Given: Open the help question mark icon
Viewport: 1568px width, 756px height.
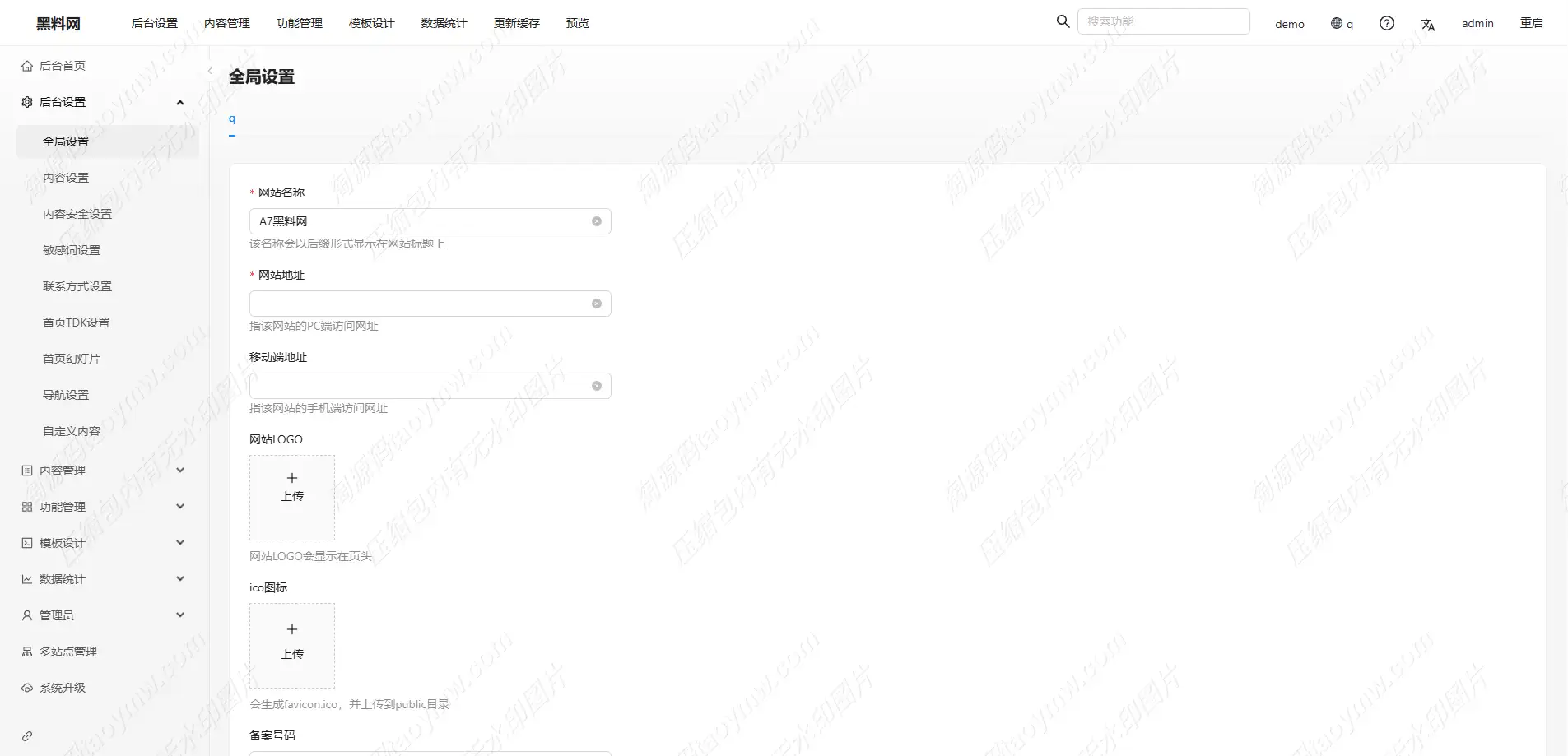Looking at the screenshot, I should [x=1387, y=23].
